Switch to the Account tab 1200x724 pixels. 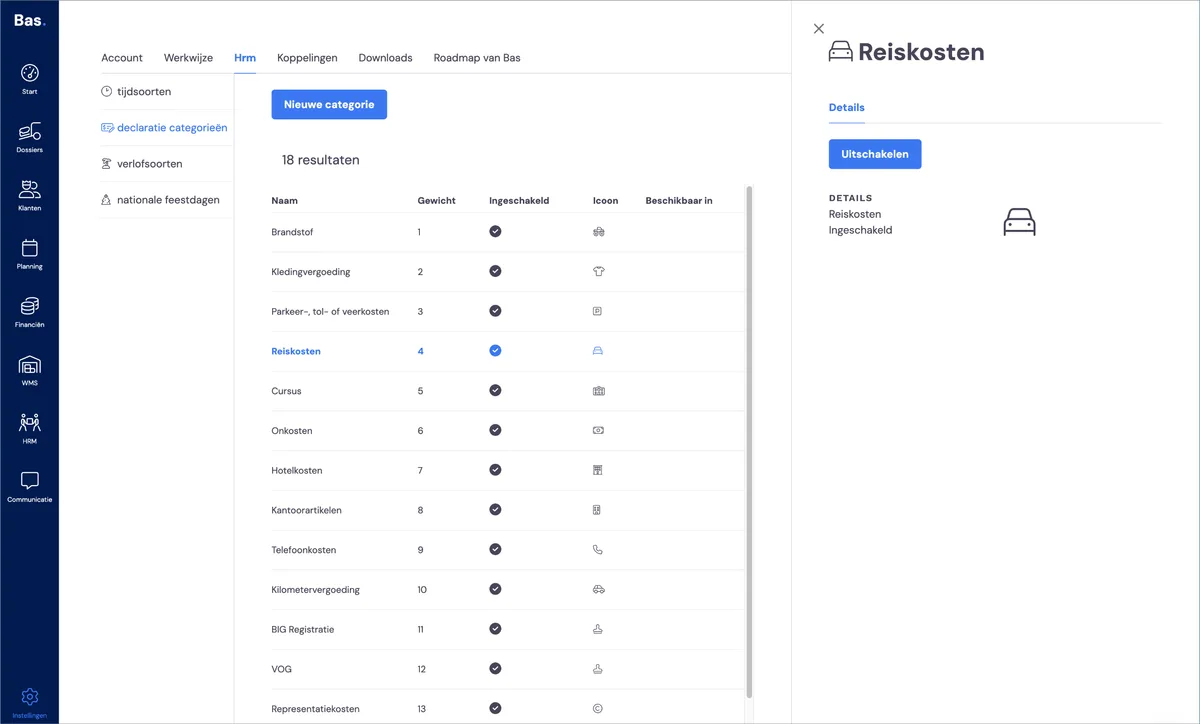[x=122, y=58]
